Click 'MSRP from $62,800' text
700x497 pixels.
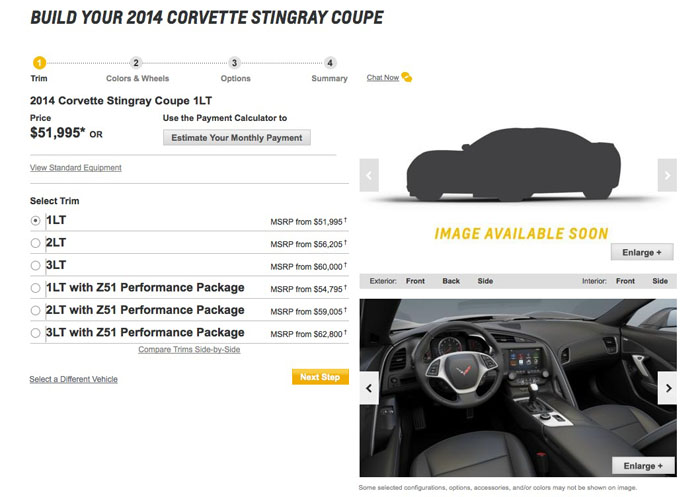[308, 334]
